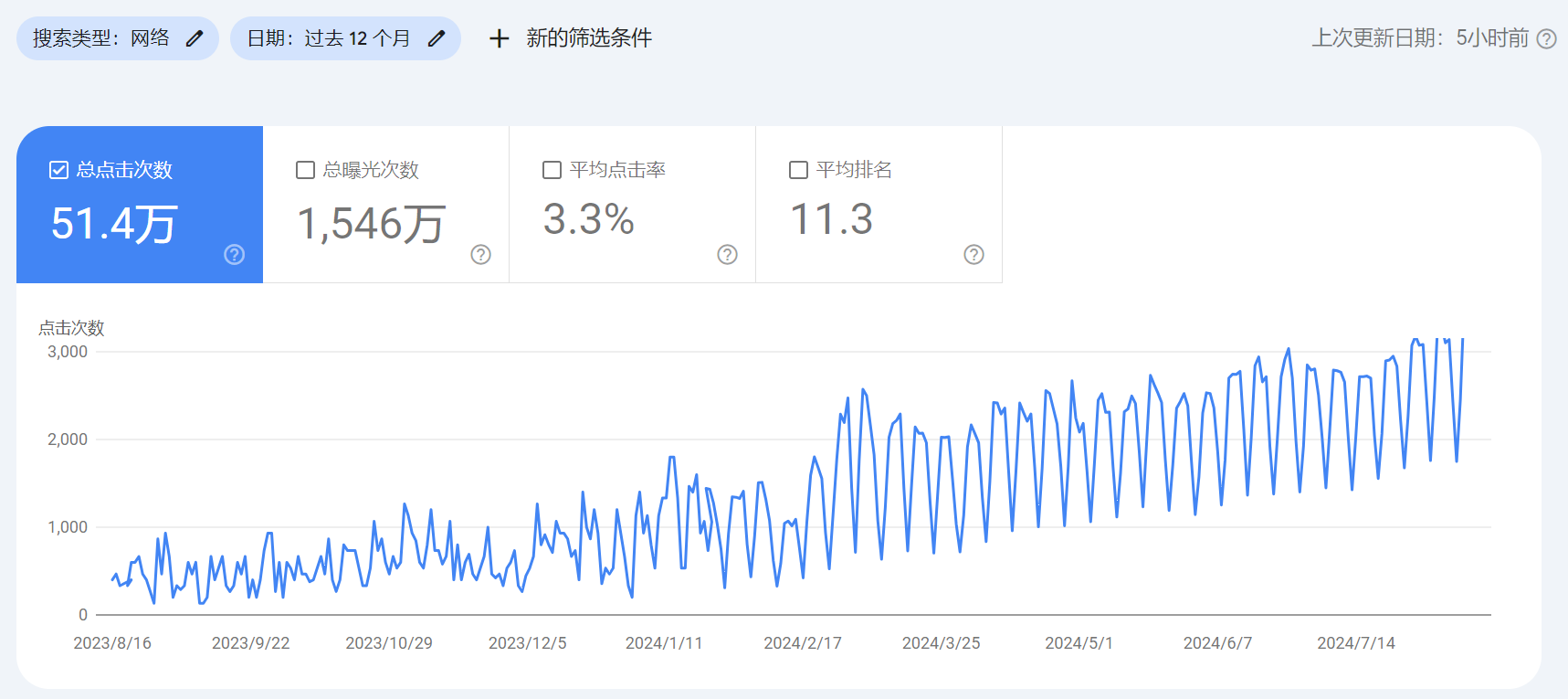Open help icon in 平均排名 card
This screenshot has width=1568, height=699.
[x=974, y=255]
